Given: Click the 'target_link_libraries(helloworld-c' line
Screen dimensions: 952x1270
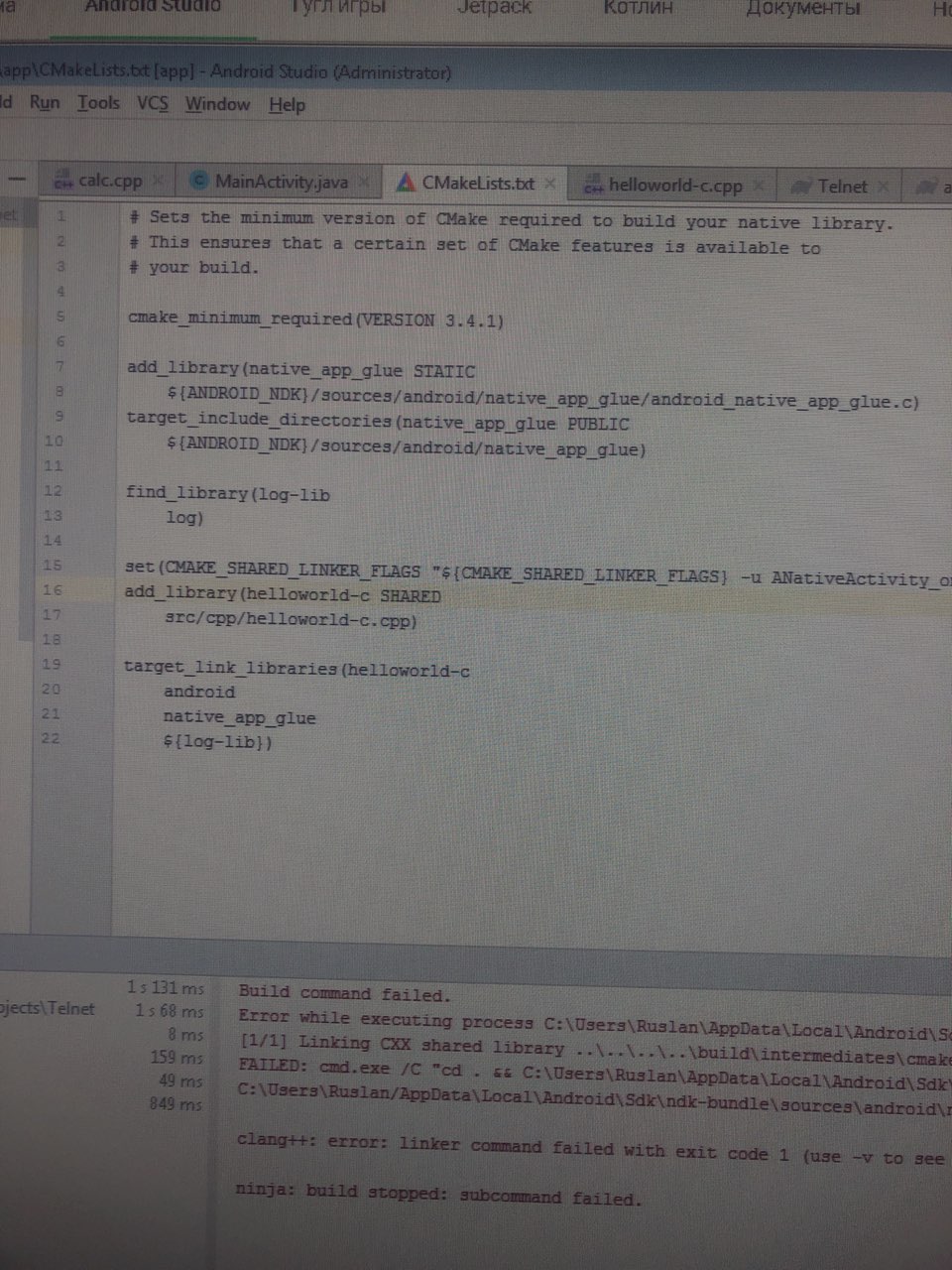Looking at the screenshot, I should pos(297,669).
